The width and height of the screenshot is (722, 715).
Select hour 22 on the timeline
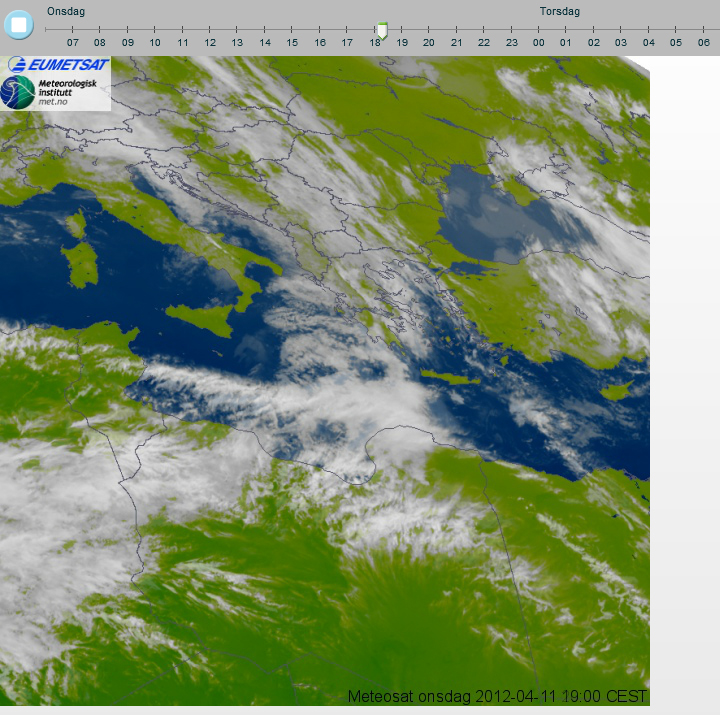pos(484,42)
